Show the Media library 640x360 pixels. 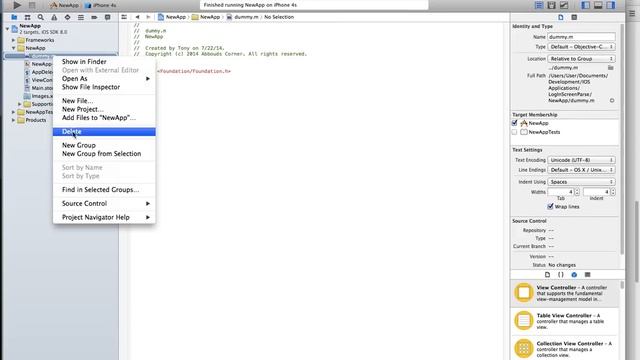coord(588,275)
